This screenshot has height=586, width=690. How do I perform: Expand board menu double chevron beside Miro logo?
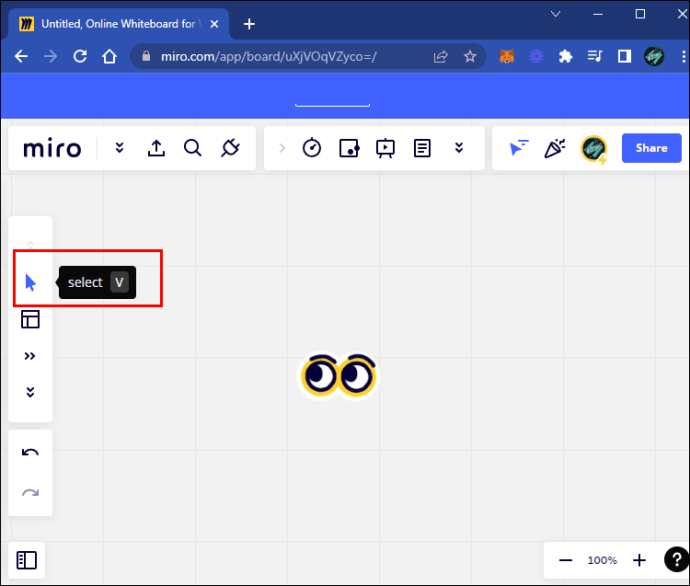[119, 148]
